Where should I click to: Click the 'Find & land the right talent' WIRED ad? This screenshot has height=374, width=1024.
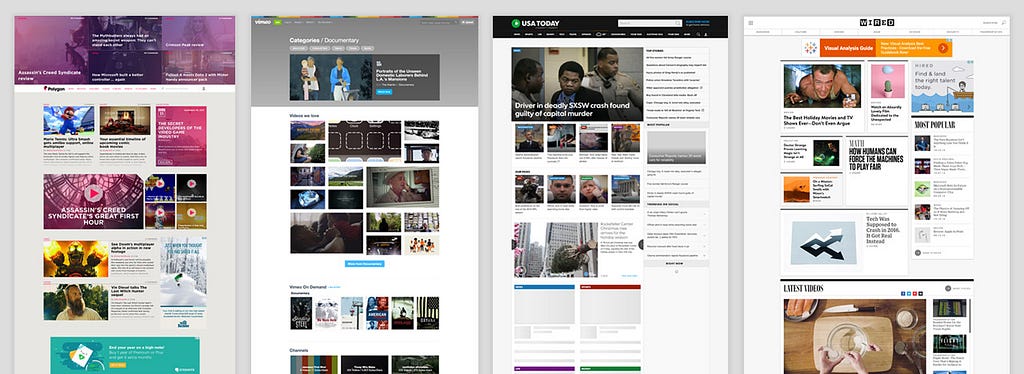942,87
